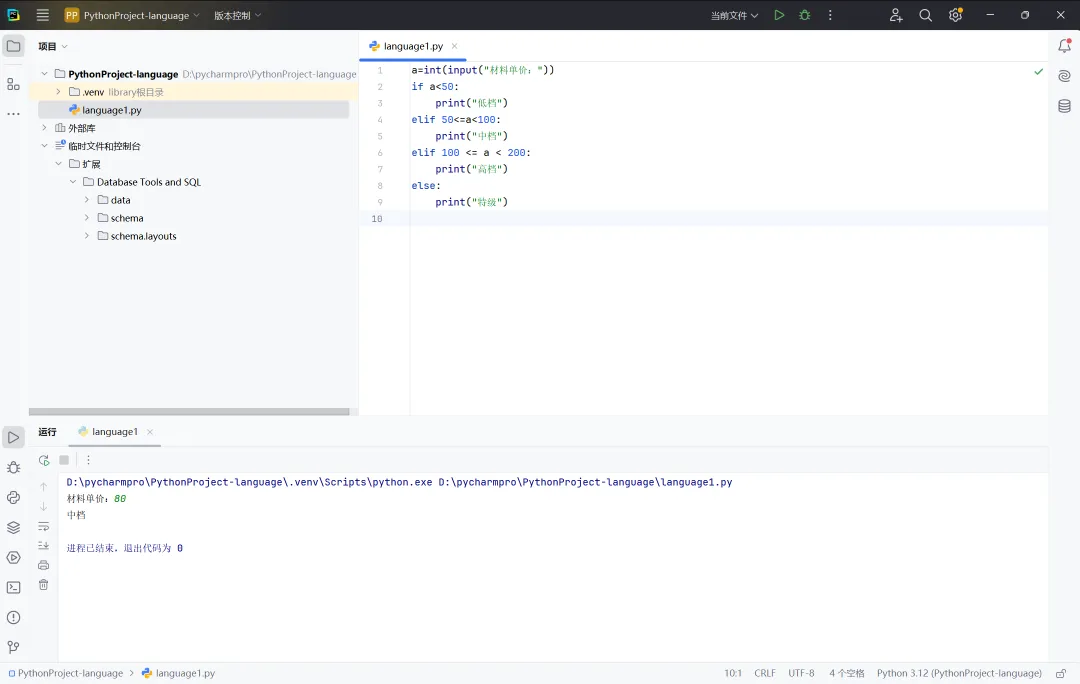Open more run actions (three dots) in title bar

[830, 15]
